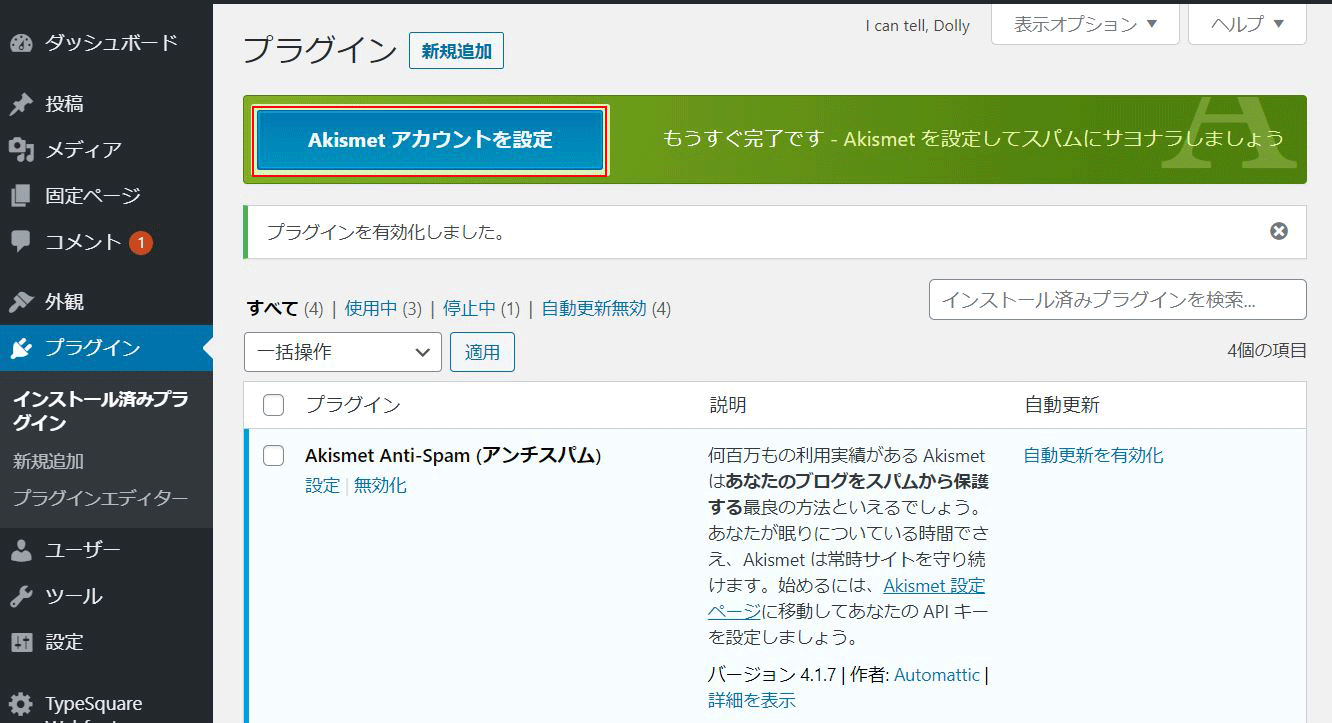
Task: Click the 自動更新を有効化 link
Action: pyautogui.click(x=1093, y=455)
